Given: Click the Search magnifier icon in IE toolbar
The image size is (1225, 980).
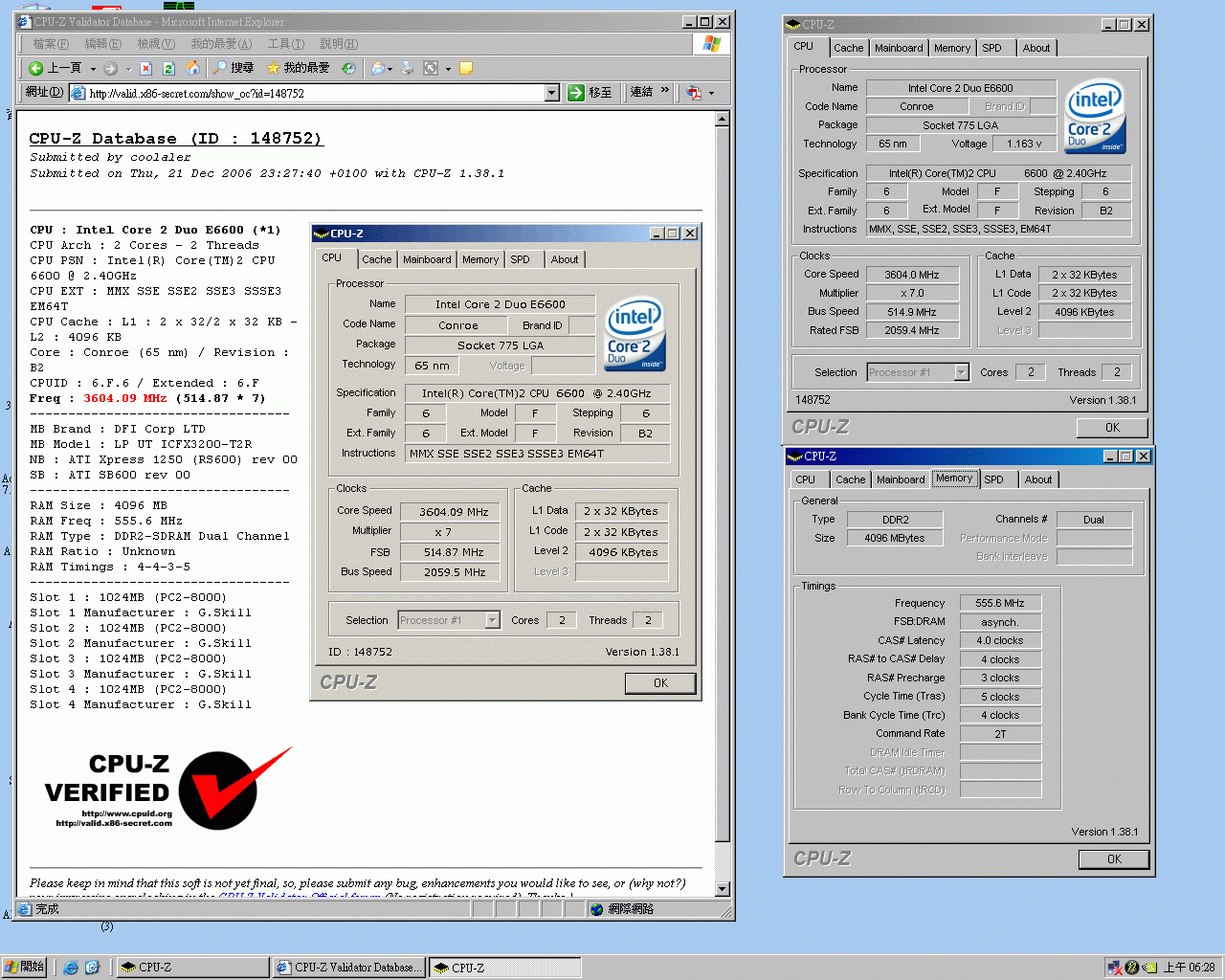Looking at the screenshot, I should [220, 68].
